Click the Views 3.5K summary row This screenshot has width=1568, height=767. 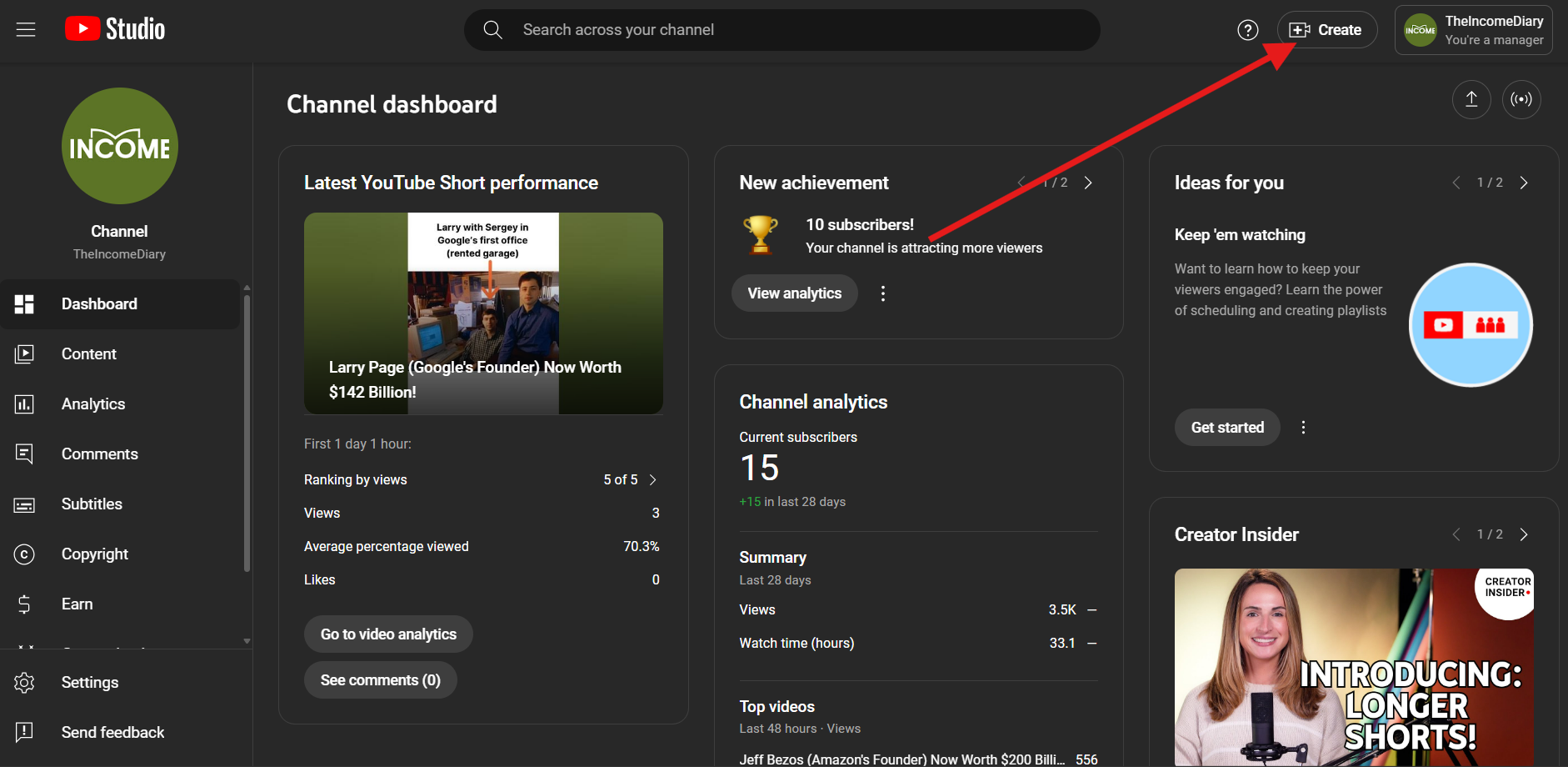918,610
